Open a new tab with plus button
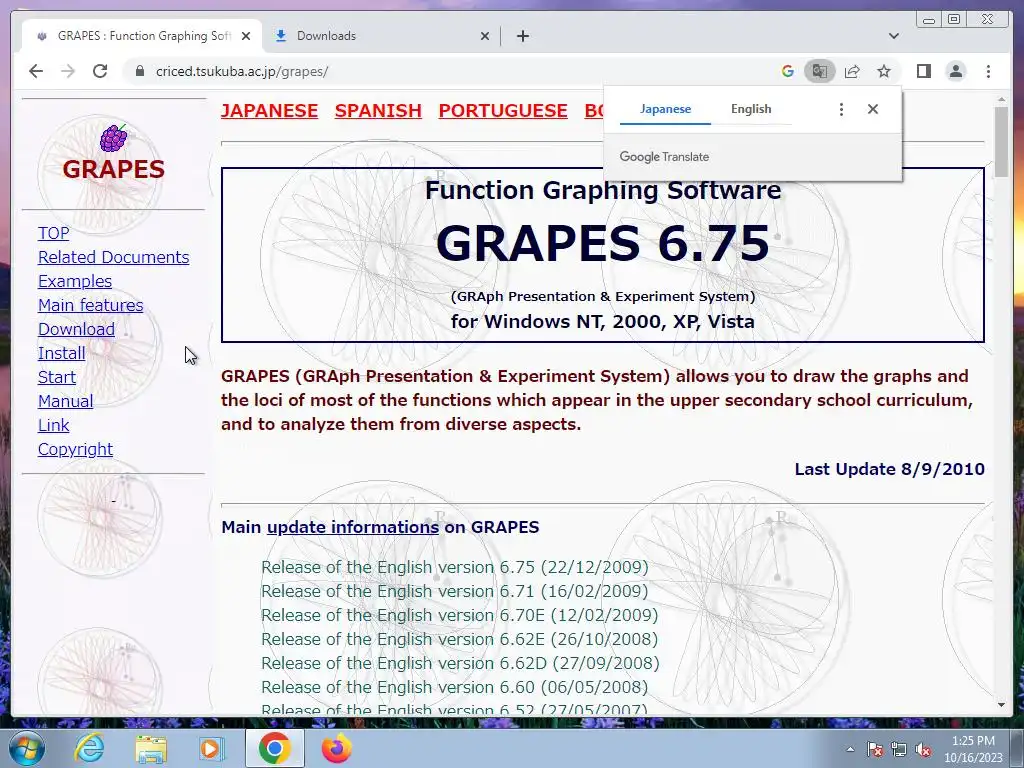Viewport: 1024px width, 768px height. (522, 36)
